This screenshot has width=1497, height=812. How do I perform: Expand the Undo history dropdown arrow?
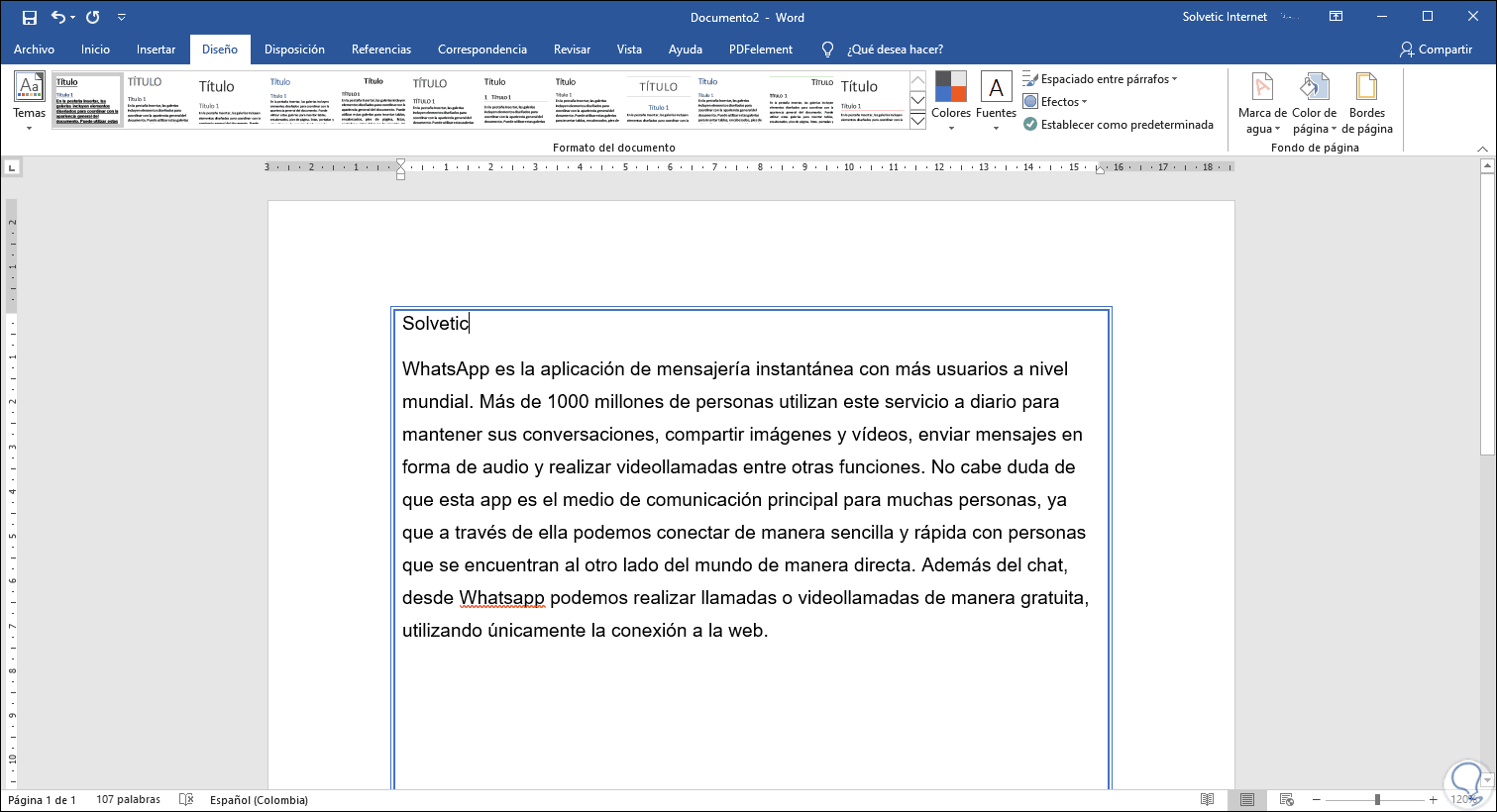pos(73,17)
